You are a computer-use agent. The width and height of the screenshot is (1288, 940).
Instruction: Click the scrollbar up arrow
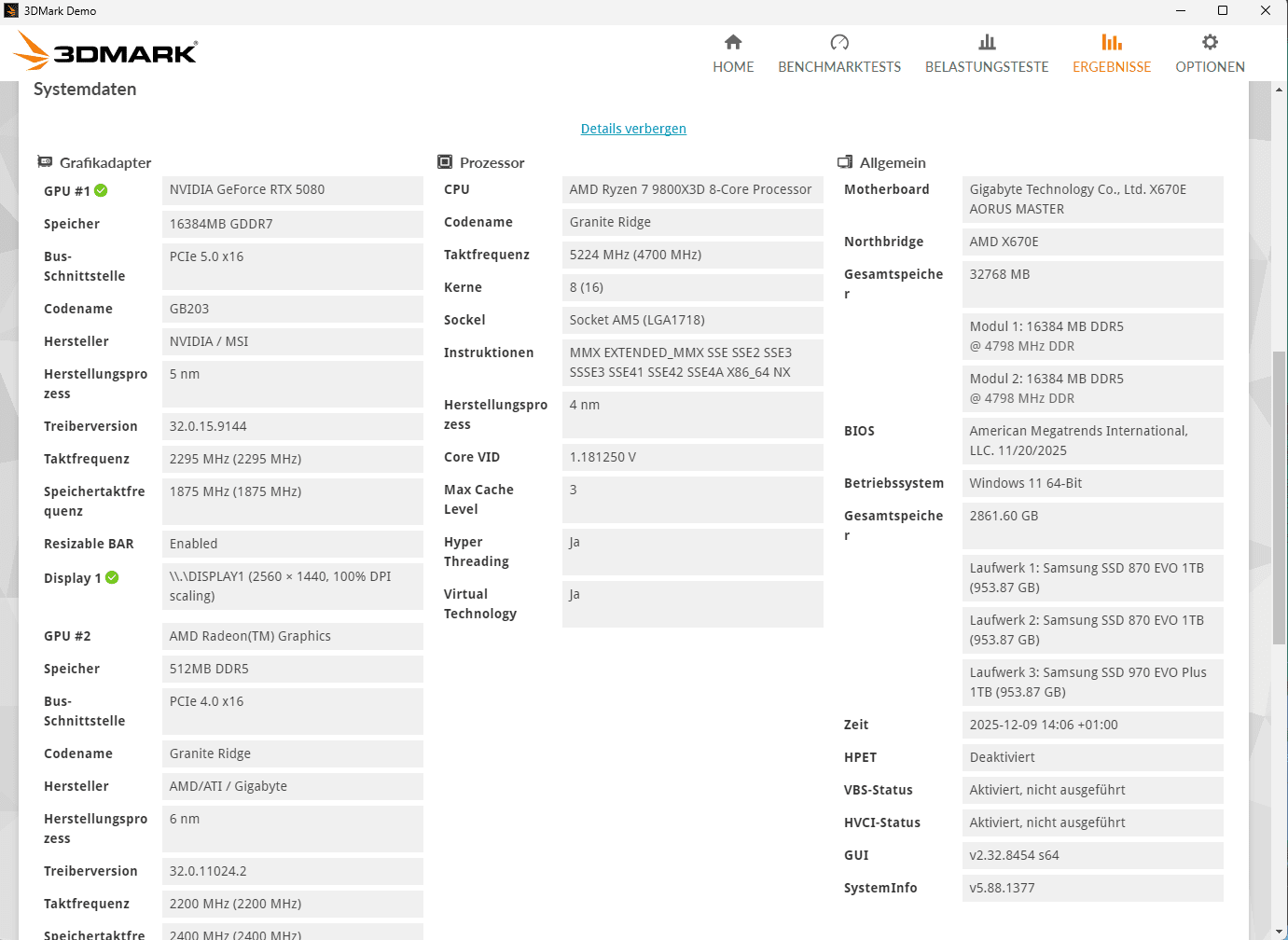tap(1280, 90)
